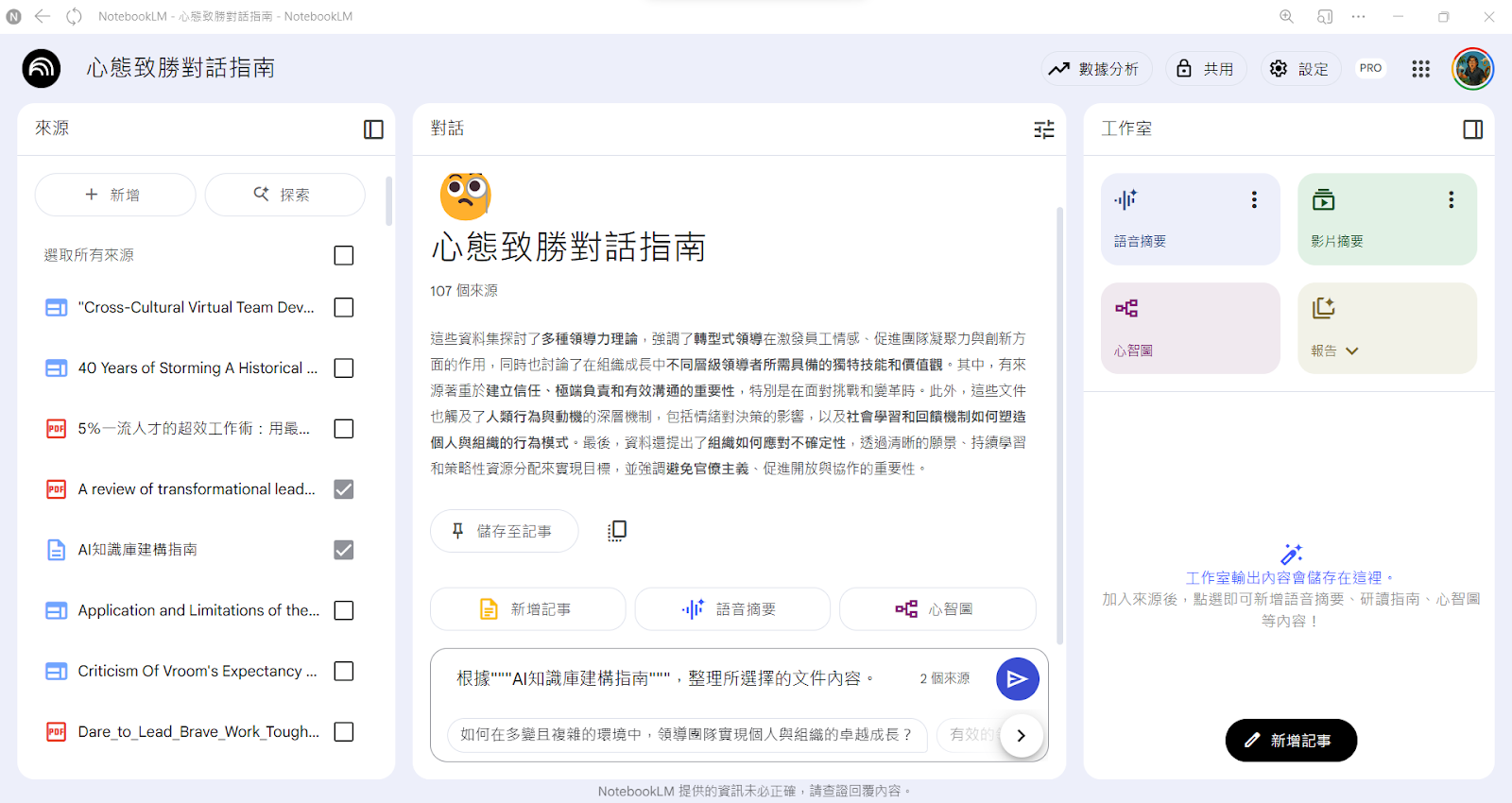Open the user account avatar menu
This screenshot has height=803, width=1512.
(1472, 68)
